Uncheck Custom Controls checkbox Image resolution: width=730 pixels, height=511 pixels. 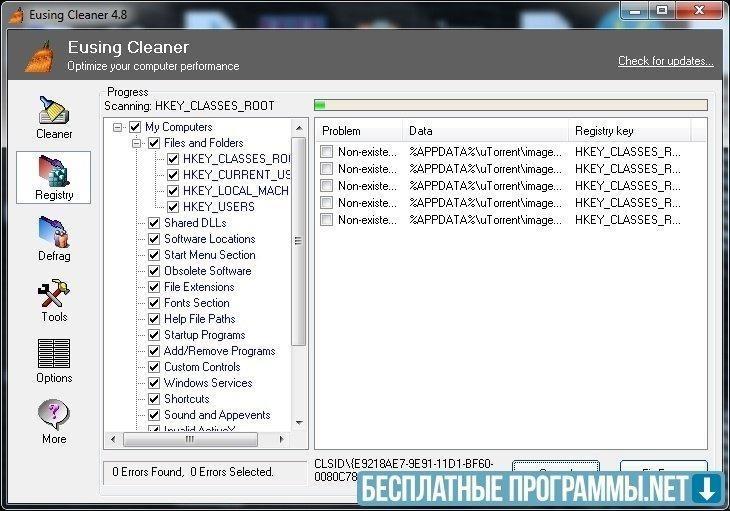coord(154,367)
